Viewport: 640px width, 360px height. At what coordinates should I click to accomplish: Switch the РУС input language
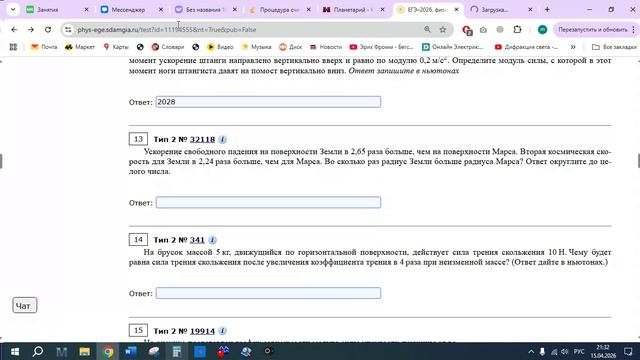(579, 351)
